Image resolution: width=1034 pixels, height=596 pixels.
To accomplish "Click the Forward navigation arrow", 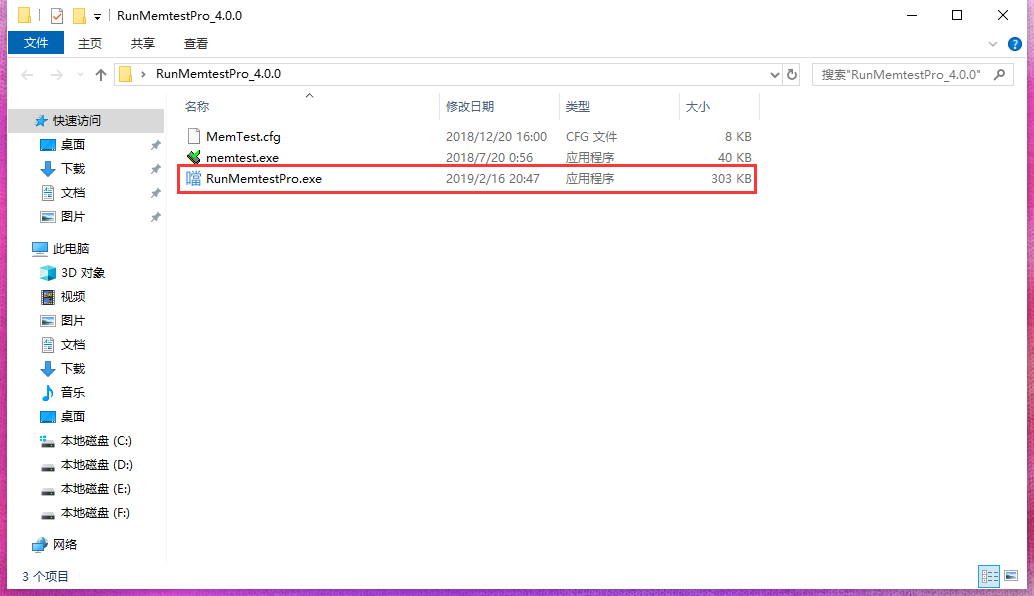I will [57, 74].
